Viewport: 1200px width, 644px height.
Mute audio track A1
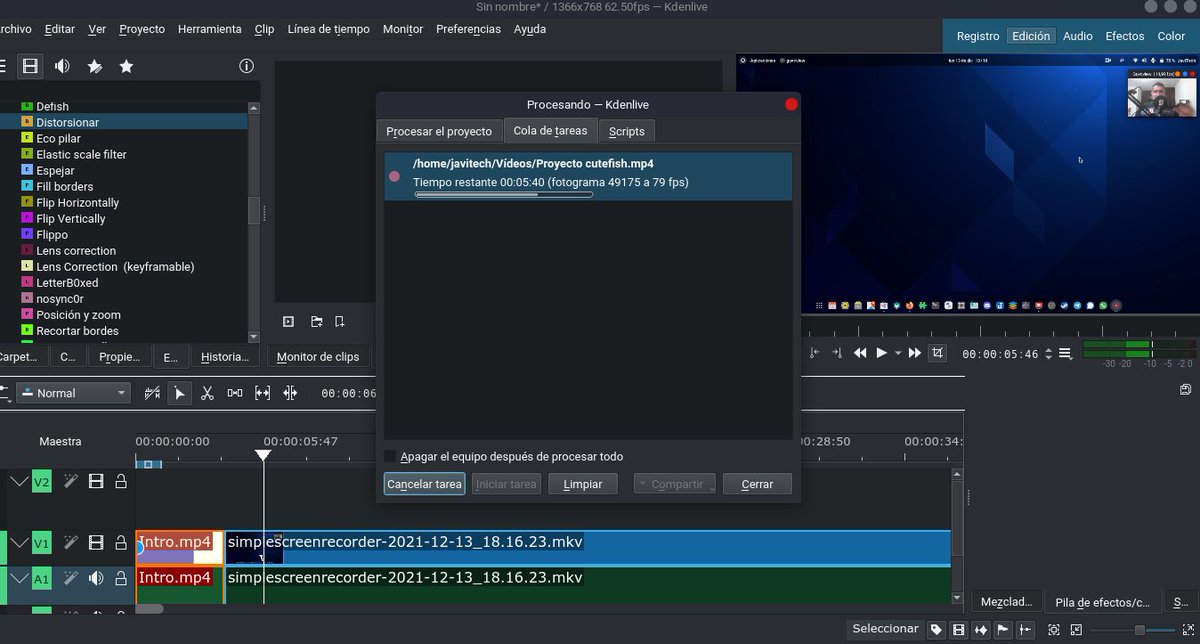[96, 578]
